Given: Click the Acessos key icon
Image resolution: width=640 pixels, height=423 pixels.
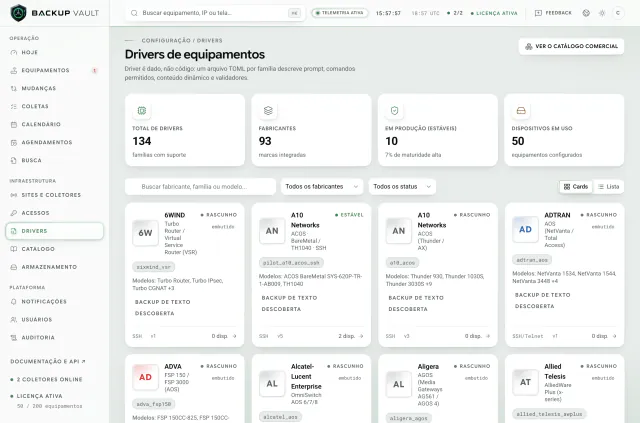Looking at the screenshot, I should pos(13,213).
